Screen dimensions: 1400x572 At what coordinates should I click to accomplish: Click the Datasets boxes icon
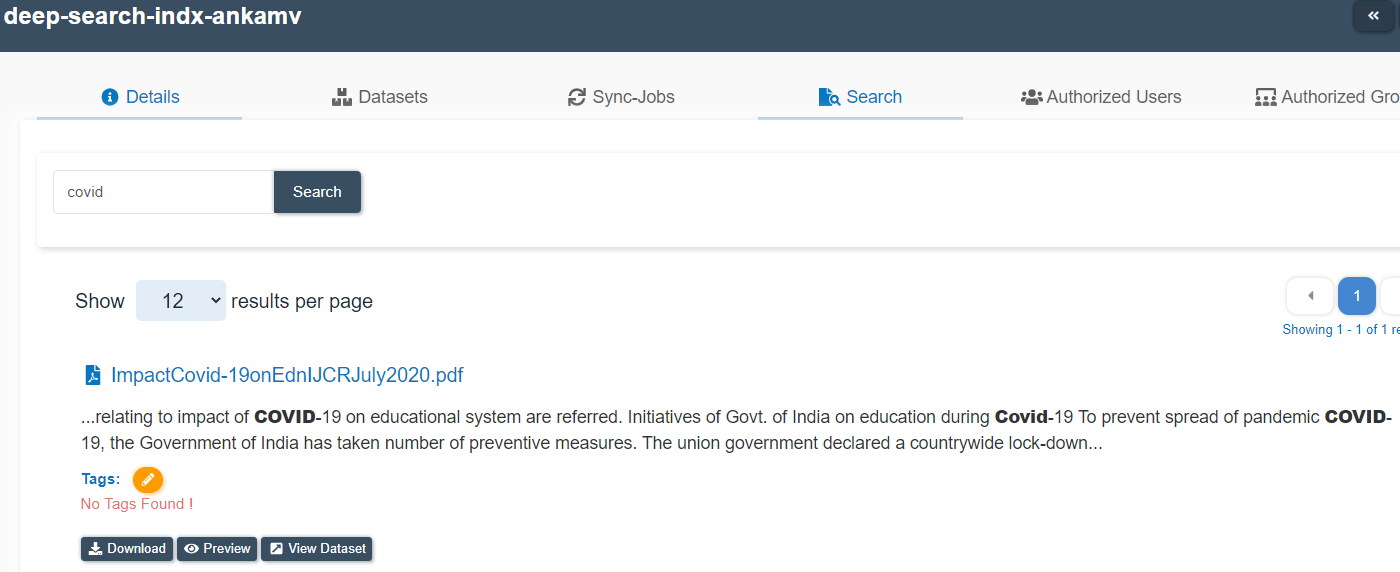pyautogui.click(x=343, y=97)
